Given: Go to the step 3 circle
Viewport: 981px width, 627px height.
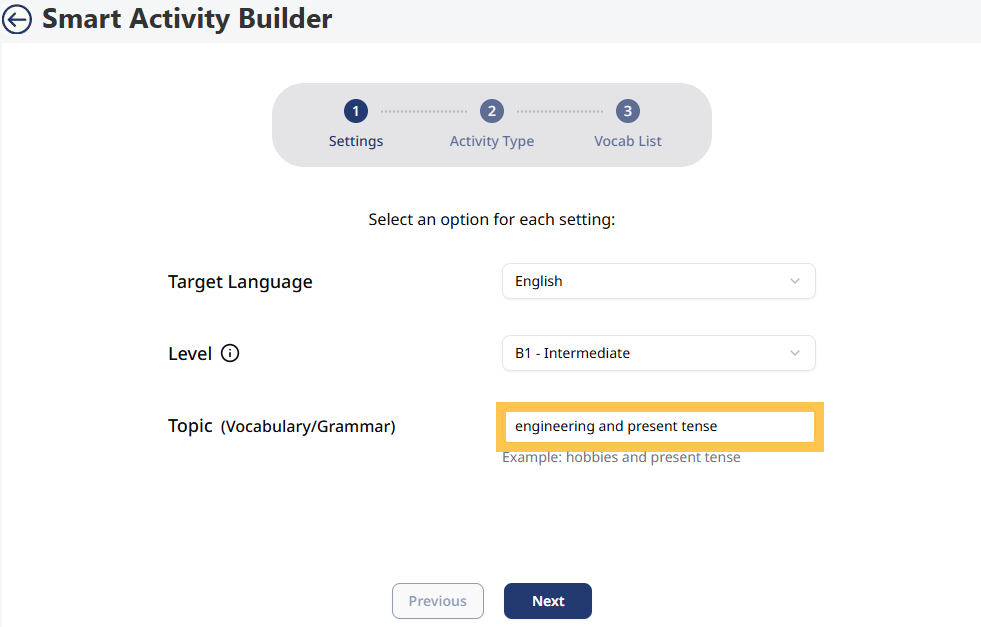Looking at the screenshot, I should click(627, 111).
